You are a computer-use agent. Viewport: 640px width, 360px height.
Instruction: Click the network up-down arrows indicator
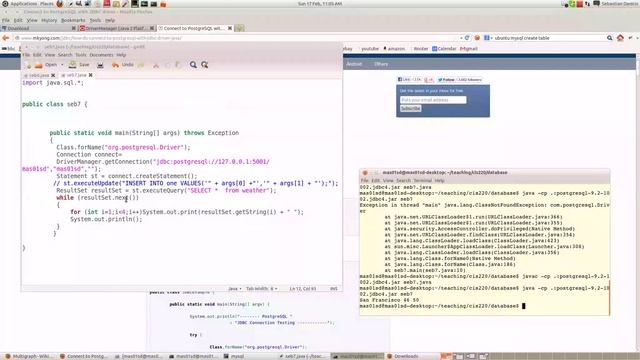(x=587, y=4)
